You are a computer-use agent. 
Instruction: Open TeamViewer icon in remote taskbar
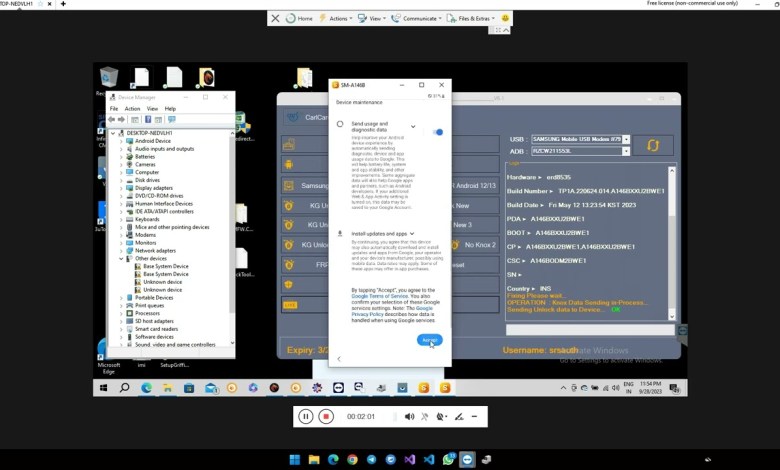(338, 388)
